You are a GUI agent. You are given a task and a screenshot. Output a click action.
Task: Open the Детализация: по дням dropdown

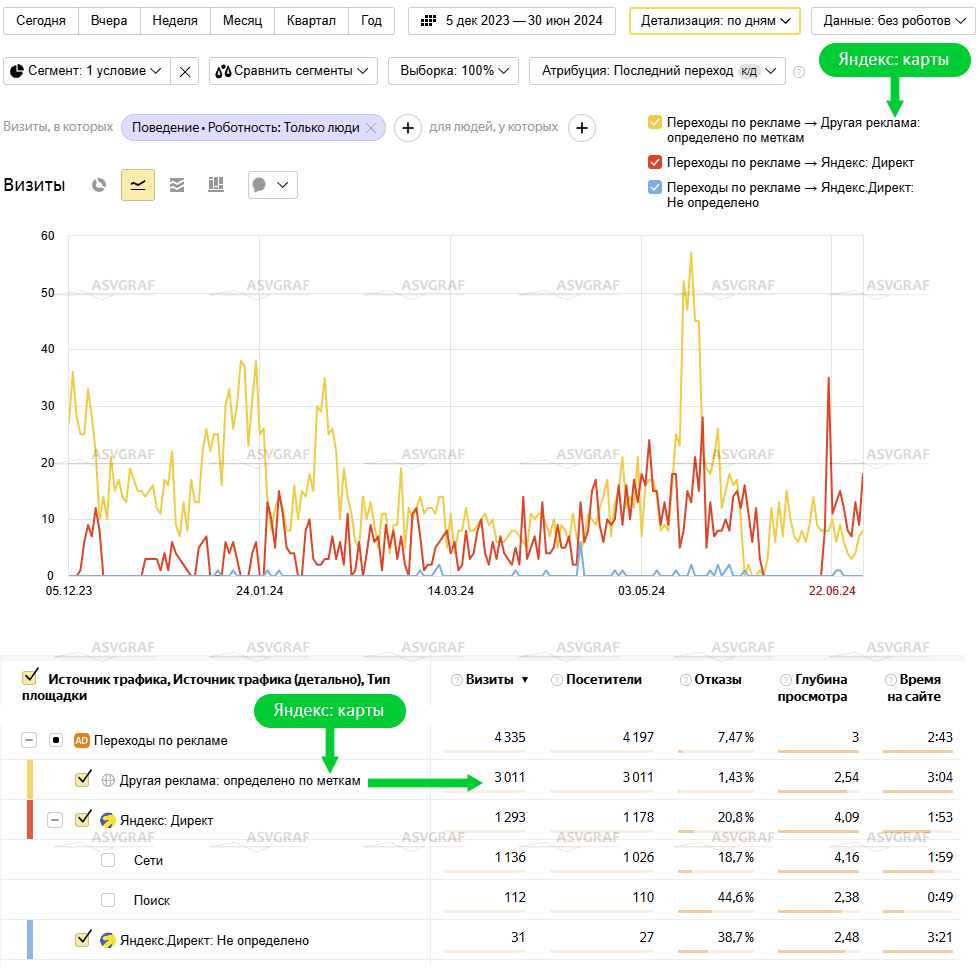(715, 21)
